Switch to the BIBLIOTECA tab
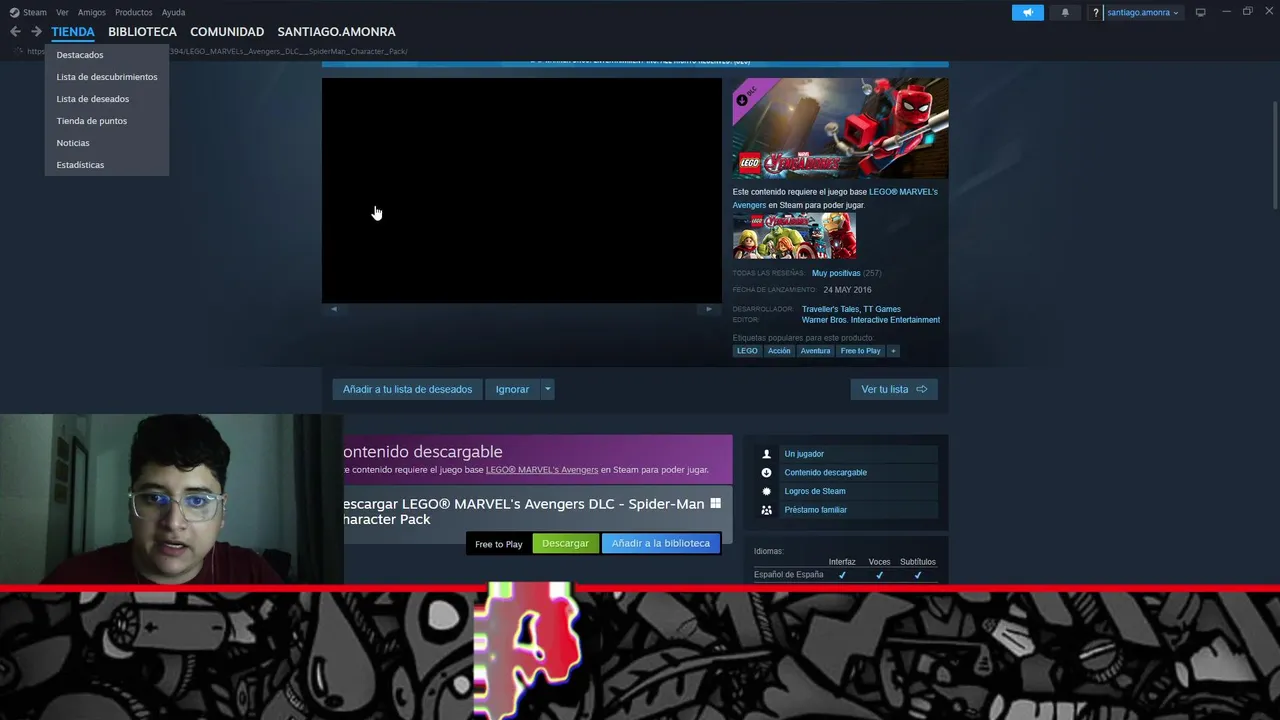 point(142,32)
